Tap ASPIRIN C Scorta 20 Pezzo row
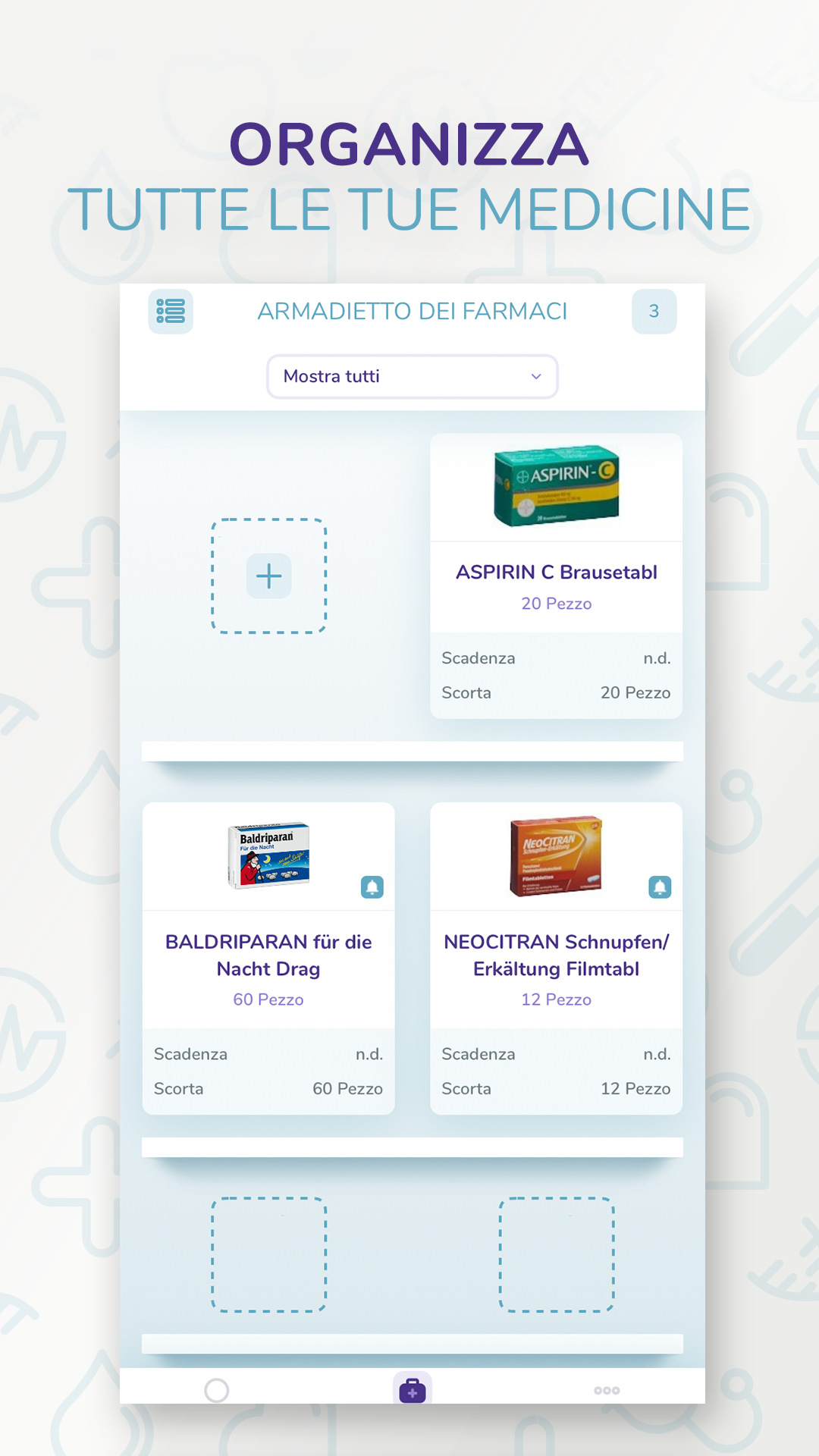Viewport: 819px width, 1456px height. click(x=557, y=692)
